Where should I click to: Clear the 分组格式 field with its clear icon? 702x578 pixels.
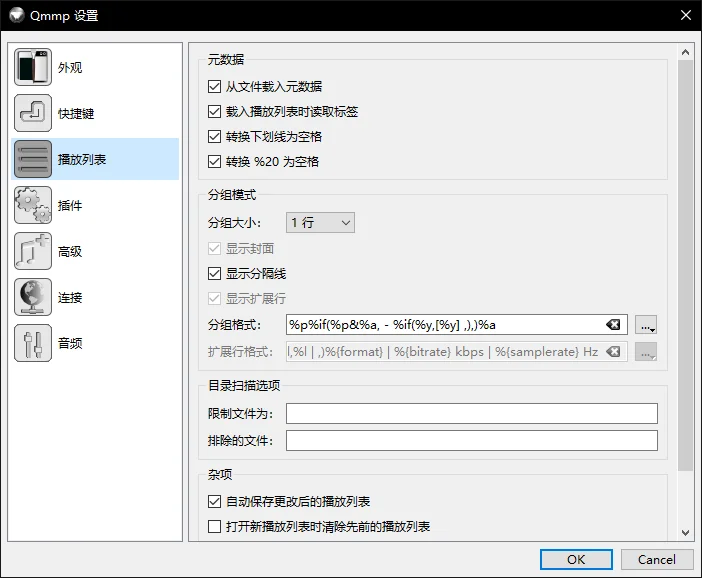[x=613, y=325]
